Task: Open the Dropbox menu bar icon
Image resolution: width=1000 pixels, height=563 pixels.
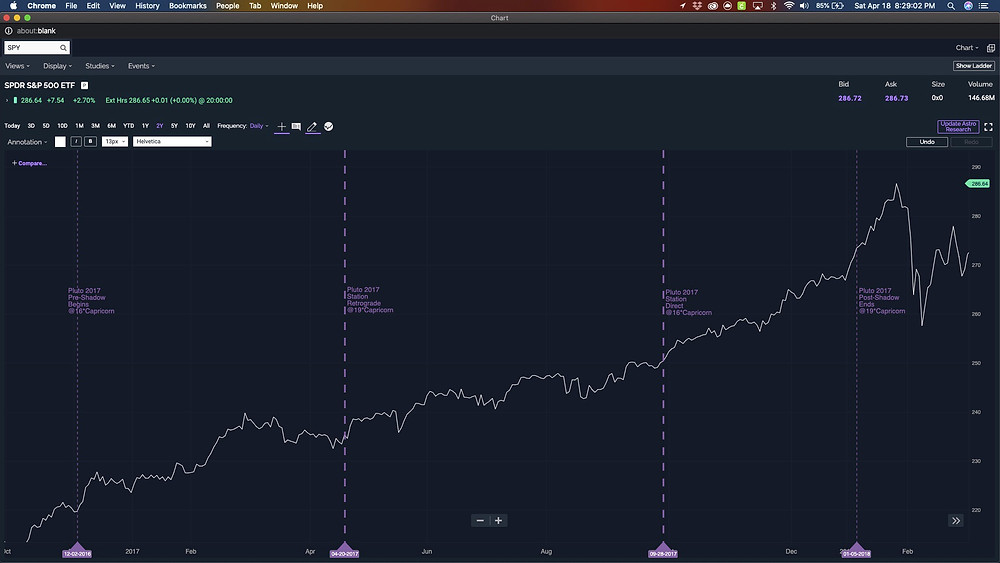Action: pyautogui.click(x=697, y=6)
